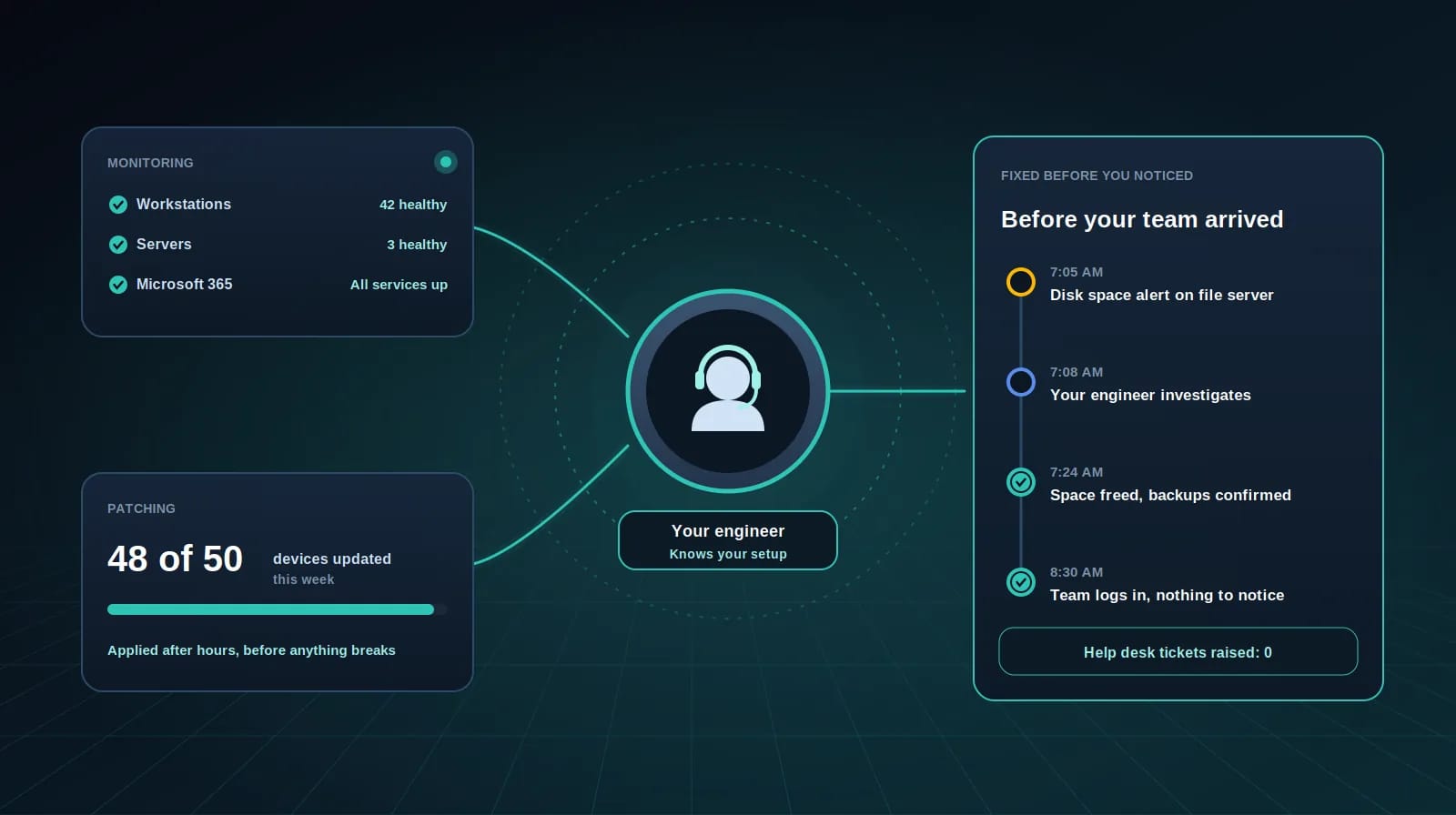
Task: Click "Your engineer investigates" entry
Action: click(1150, 395)
